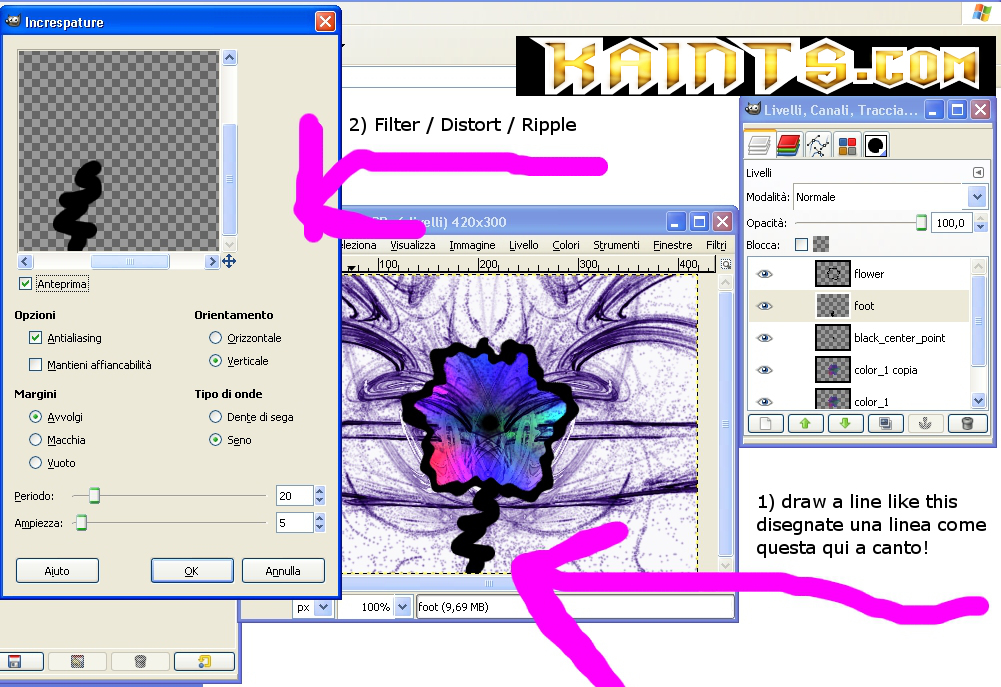Decrease the Ampiezza value with the down arrow
Screen dimensions: 1001x687
(x=320, y=527)
